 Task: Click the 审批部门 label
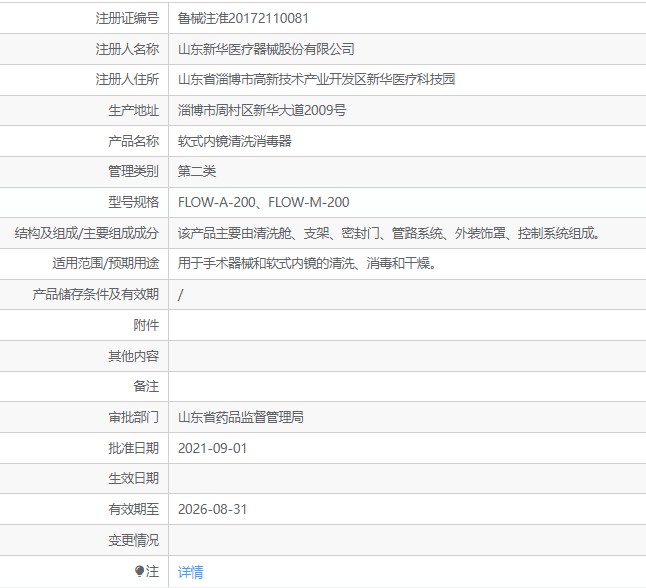(x=133, y=417)
